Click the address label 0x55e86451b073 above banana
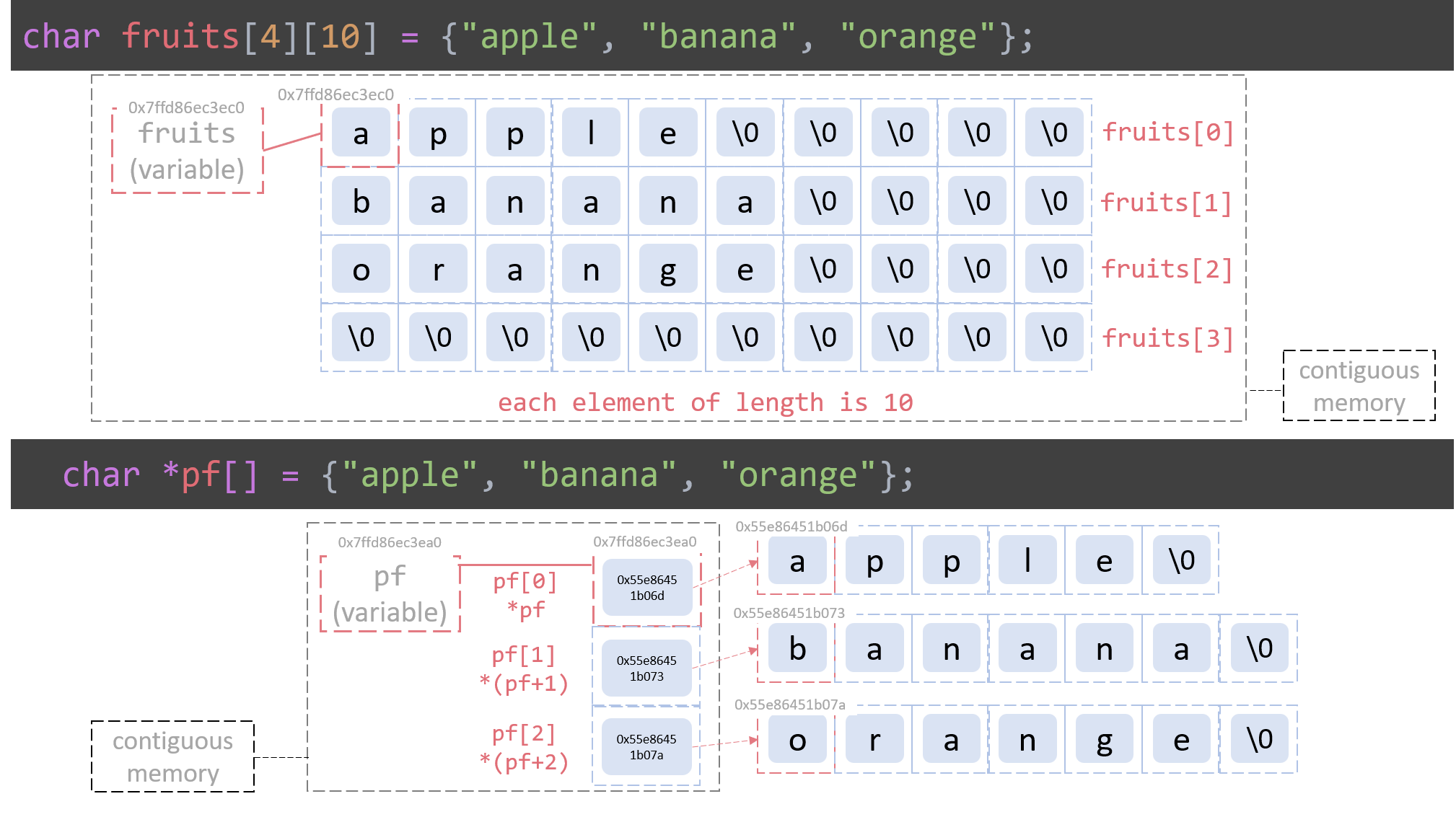1456x817 pixels. 789,613
